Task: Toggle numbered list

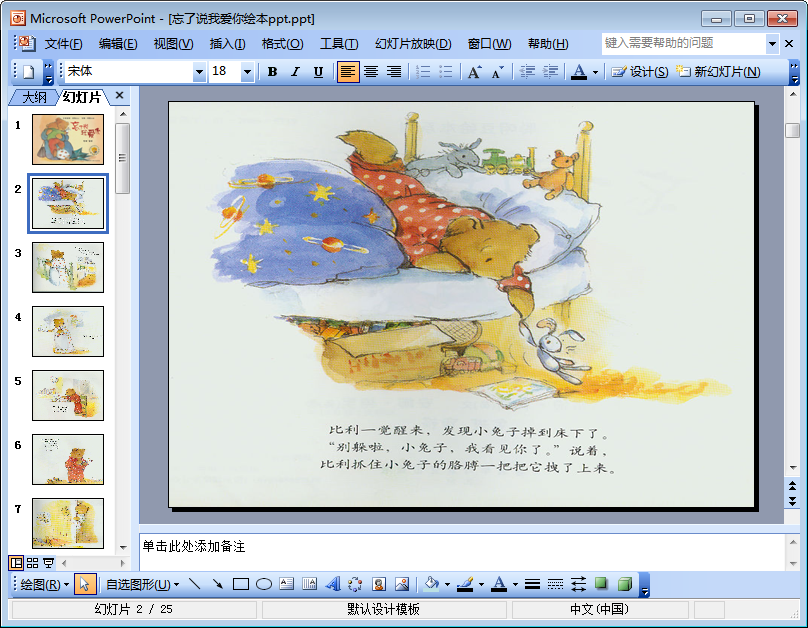Action: pyautogui.click(x=423, y=72)
